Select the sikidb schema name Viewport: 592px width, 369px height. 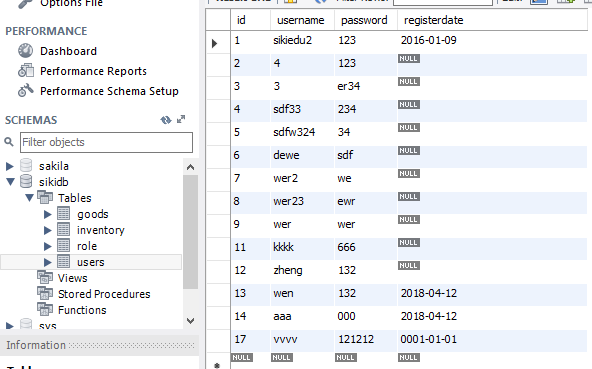click(x=54, y=182)
